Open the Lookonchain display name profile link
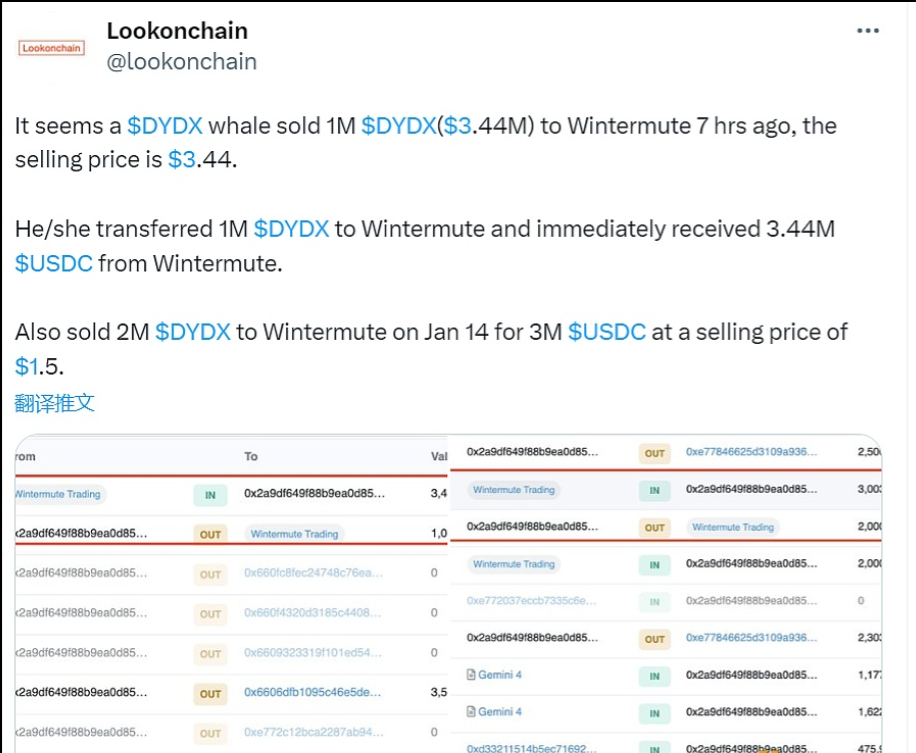Screen dimensions: 916x753 click(x=177, y=31)
